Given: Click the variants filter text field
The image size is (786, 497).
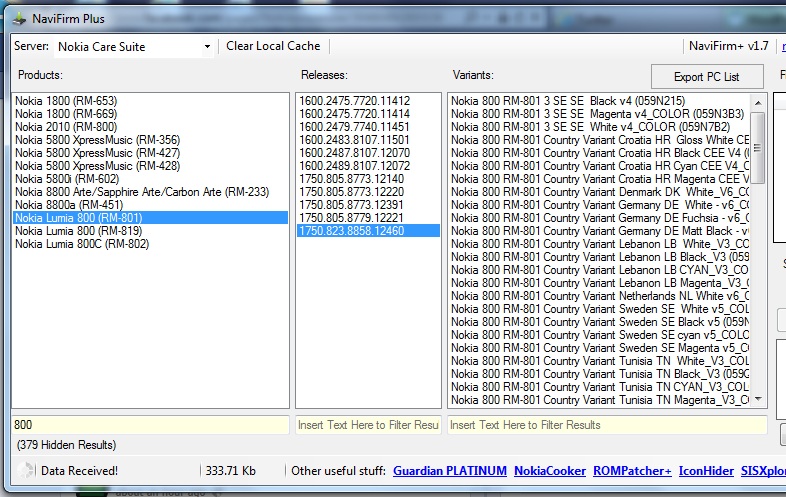Looking at the screenshot, I should tap(608, 425).
